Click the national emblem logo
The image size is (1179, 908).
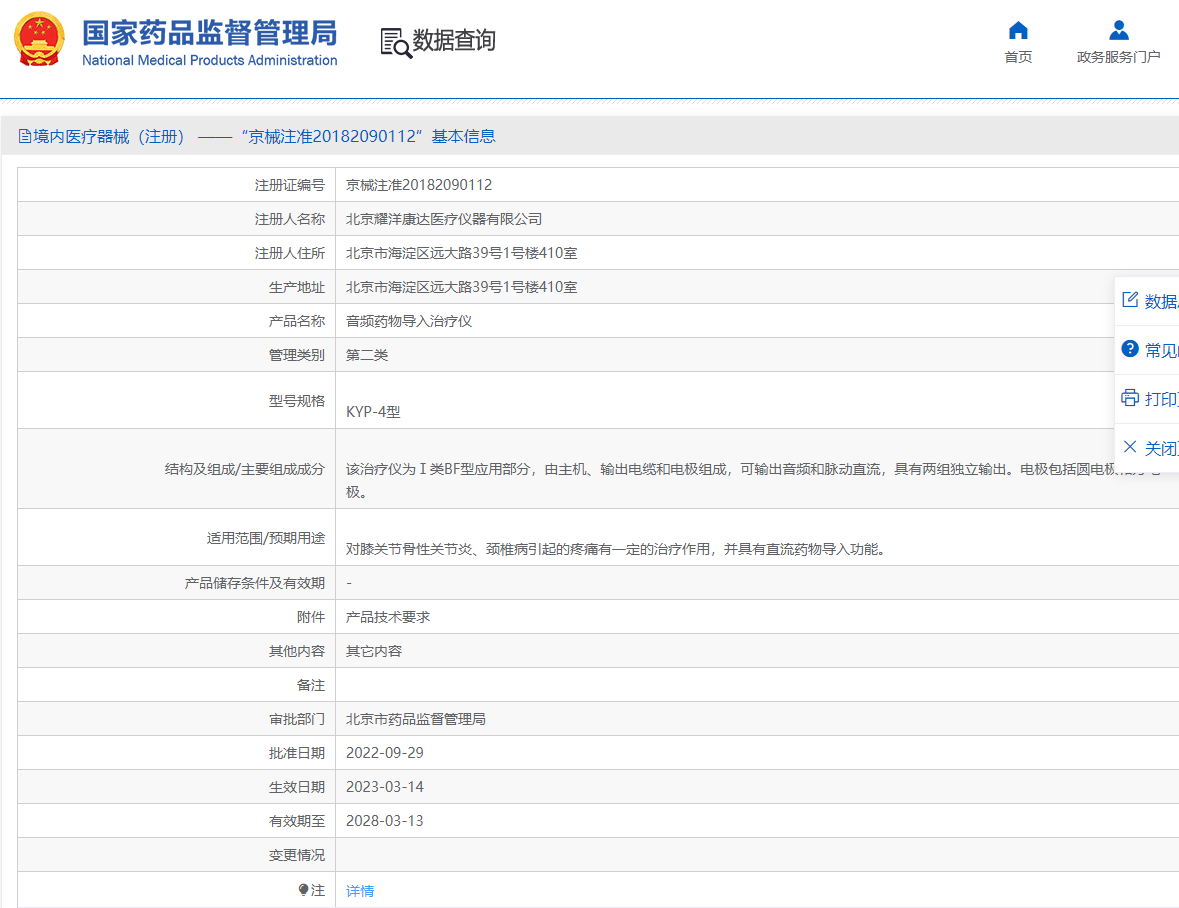click(x=40, y=39)
